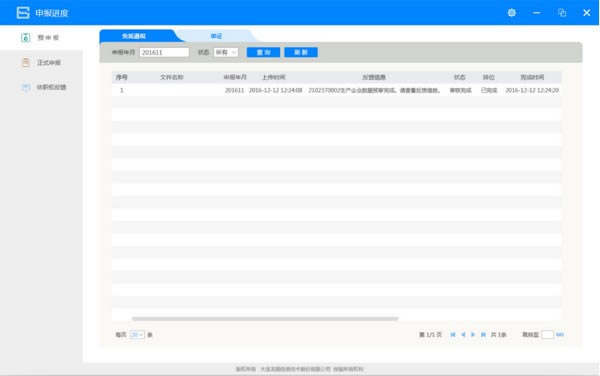The image size is (600, 376).
Task: Click the third sidebar item's icon
Action: [x=26, y=88]
